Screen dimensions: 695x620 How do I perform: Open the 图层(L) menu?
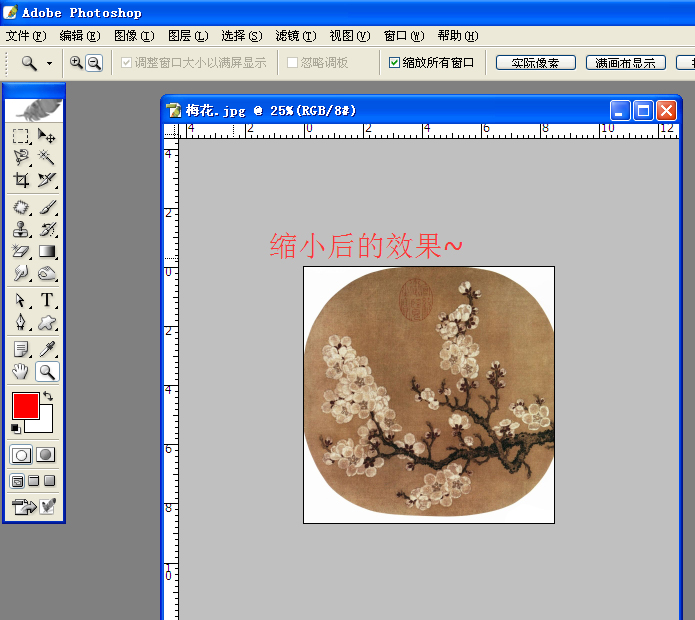click(188, 36)
